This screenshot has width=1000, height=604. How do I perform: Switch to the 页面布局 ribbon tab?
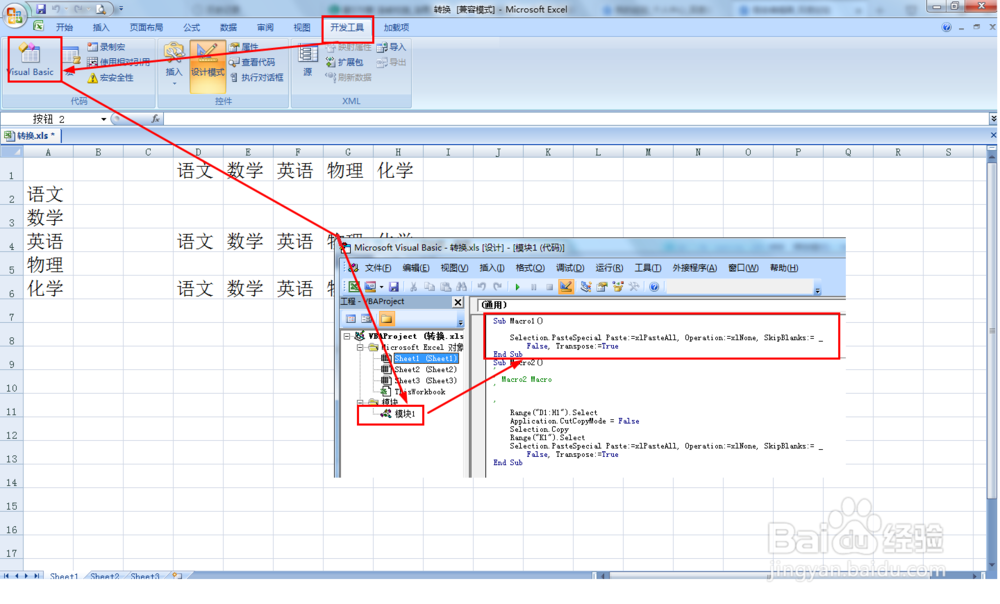point(146,27)
